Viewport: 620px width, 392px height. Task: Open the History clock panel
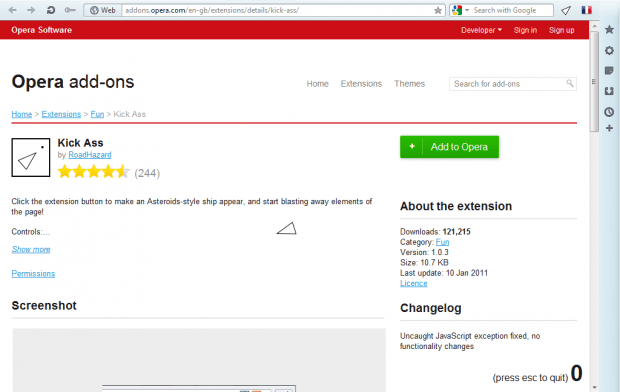(609, 112)
